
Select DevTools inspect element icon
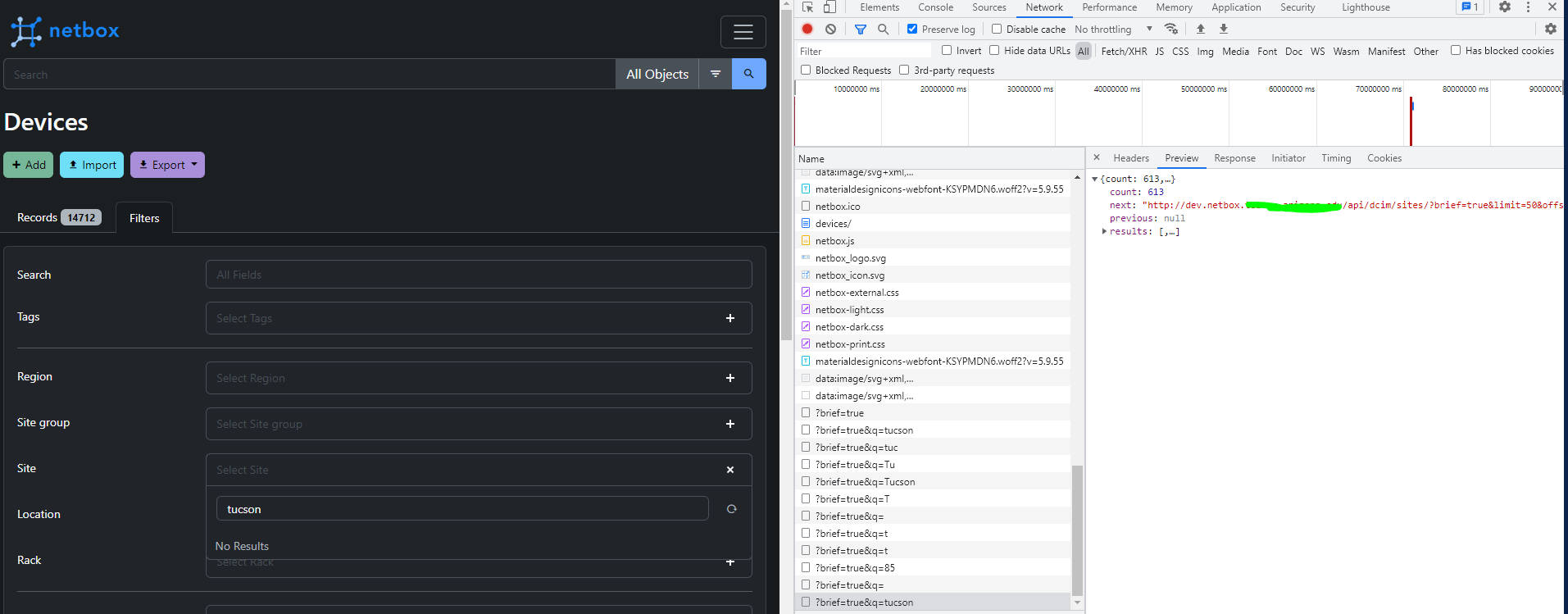[x=808, y=7]
